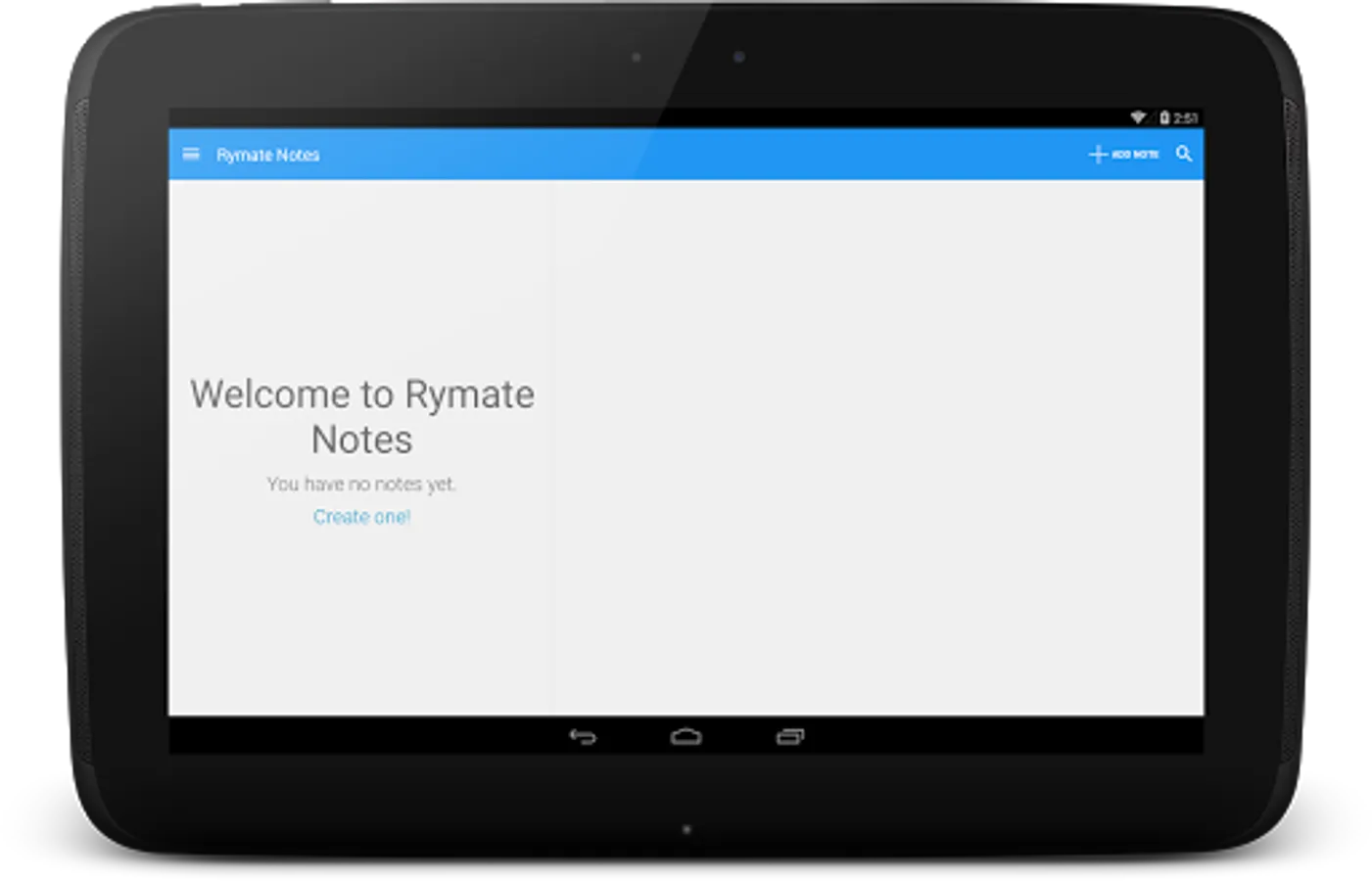
Task: Tap the Wi-Fi status icon
Action: pos(1138,117)
